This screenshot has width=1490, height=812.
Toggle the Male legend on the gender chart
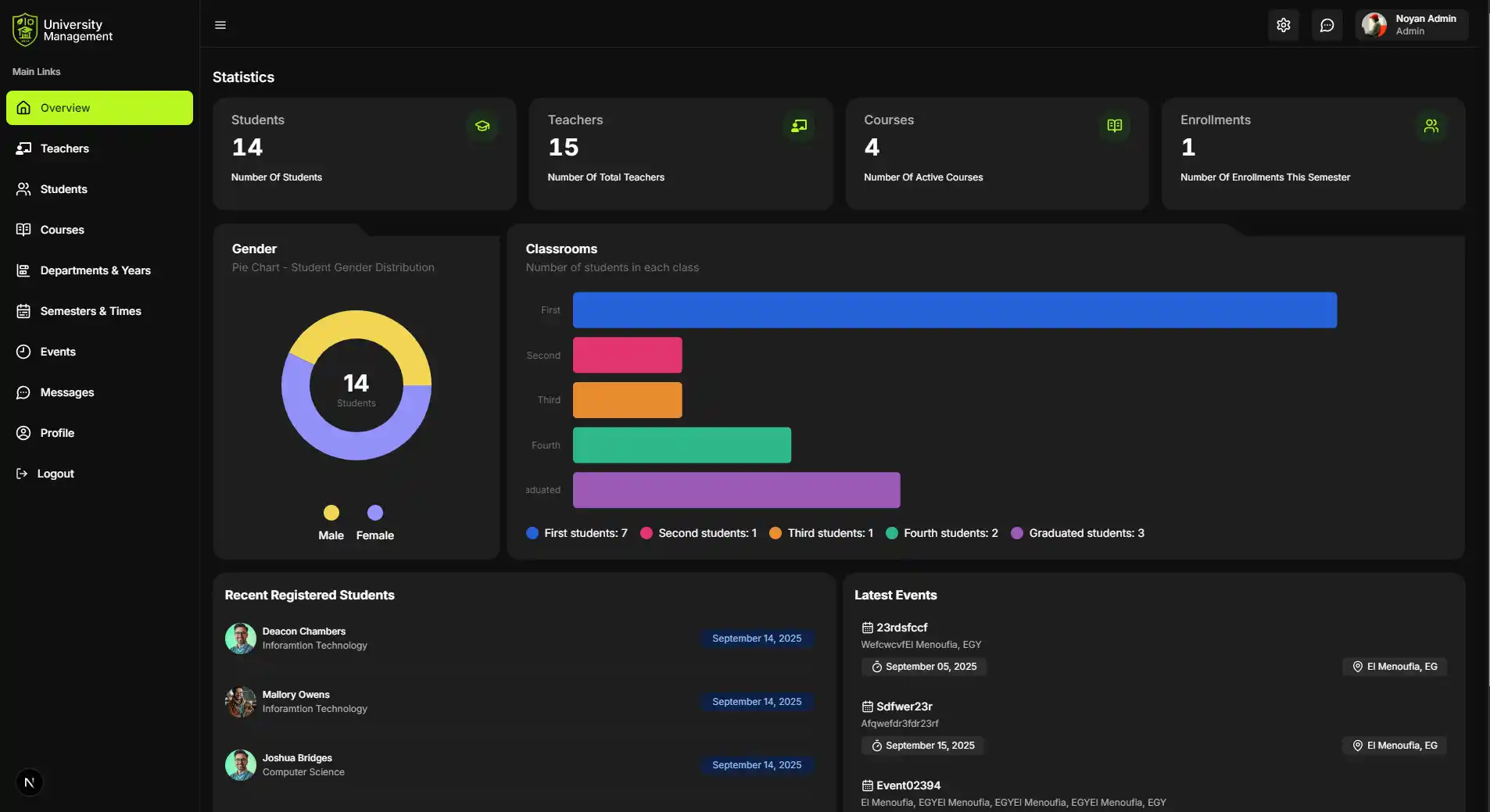pos(331,522)
